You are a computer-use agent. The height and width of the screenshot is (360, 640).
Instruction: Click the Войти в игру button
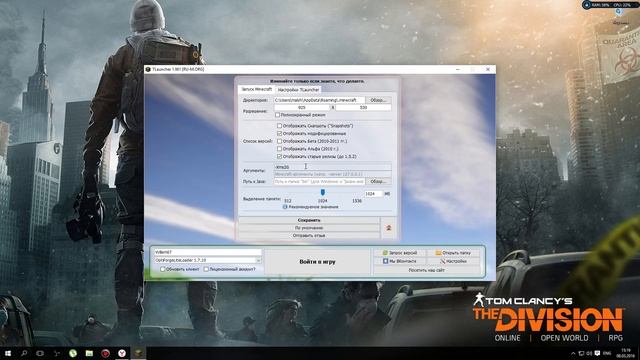tap(318, 262)
